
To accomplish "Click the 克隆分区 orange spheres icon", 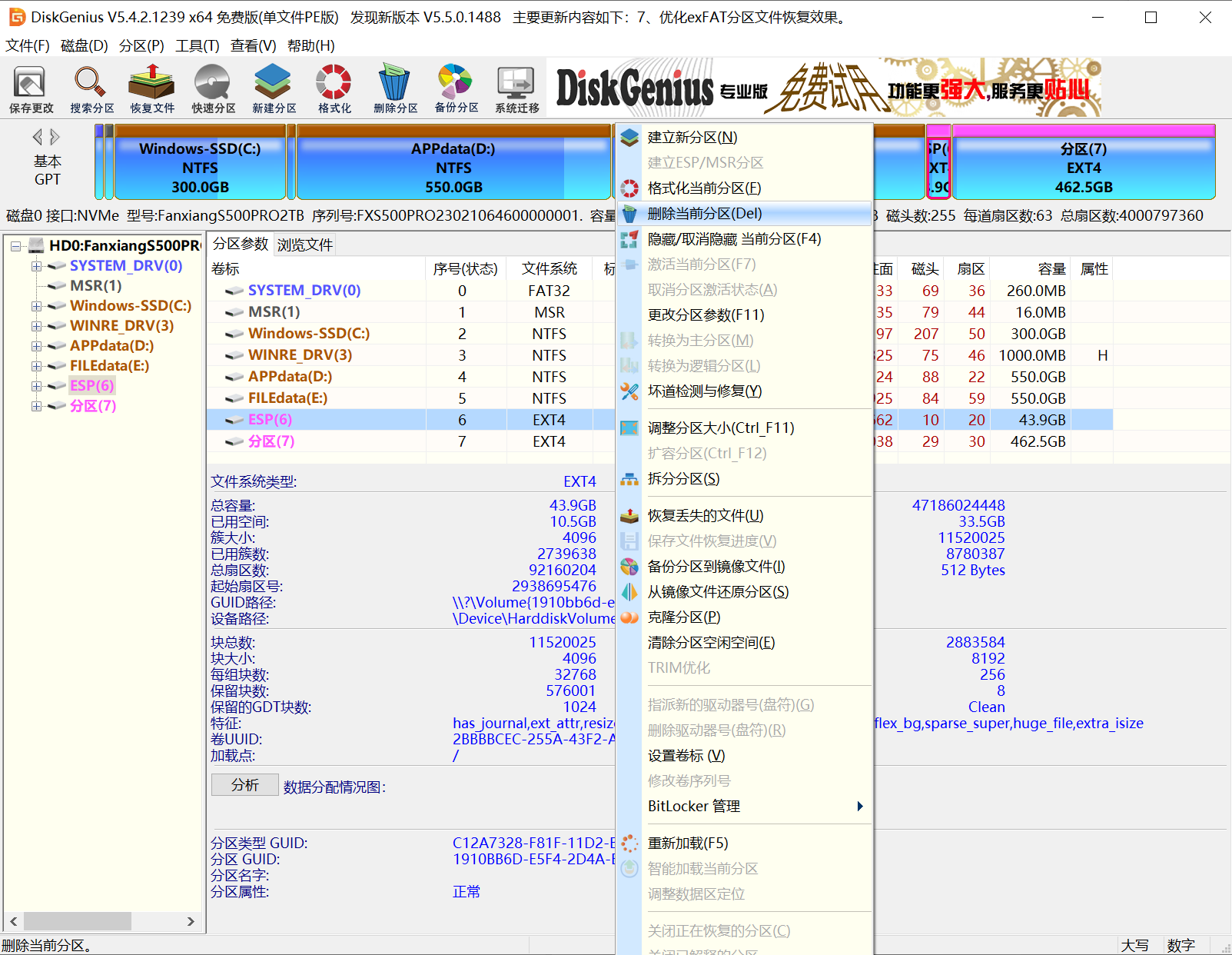I will (629, 617).
